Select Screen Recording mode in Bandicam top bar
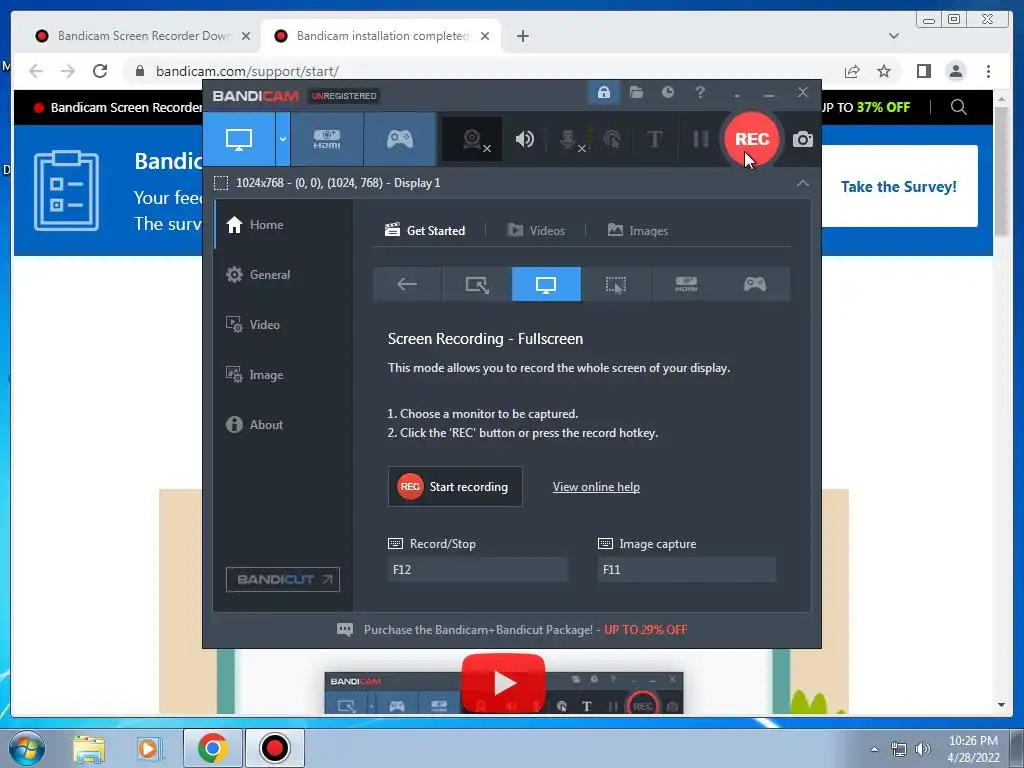 click(x=239, y=139)
